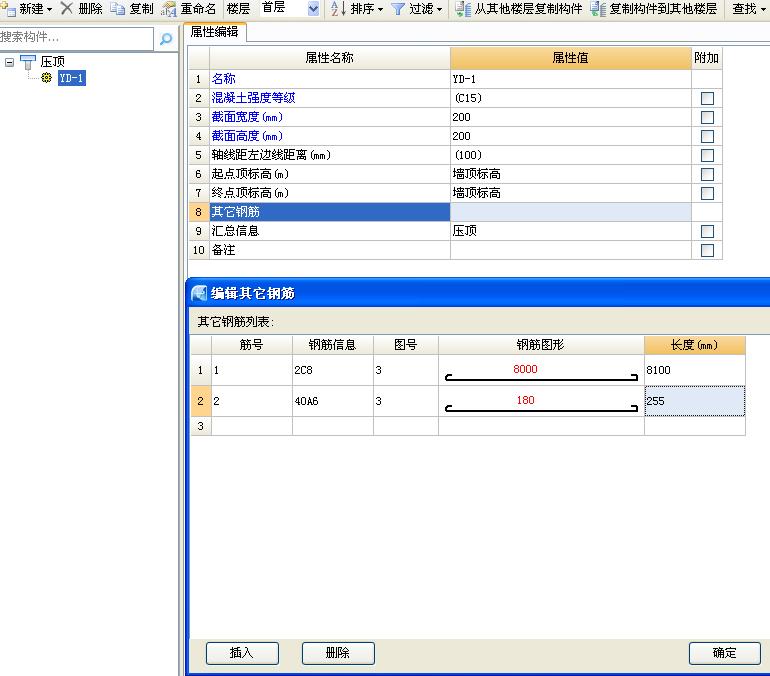Select rebar list row number 3
770x676 pixels.
[200, 426]
